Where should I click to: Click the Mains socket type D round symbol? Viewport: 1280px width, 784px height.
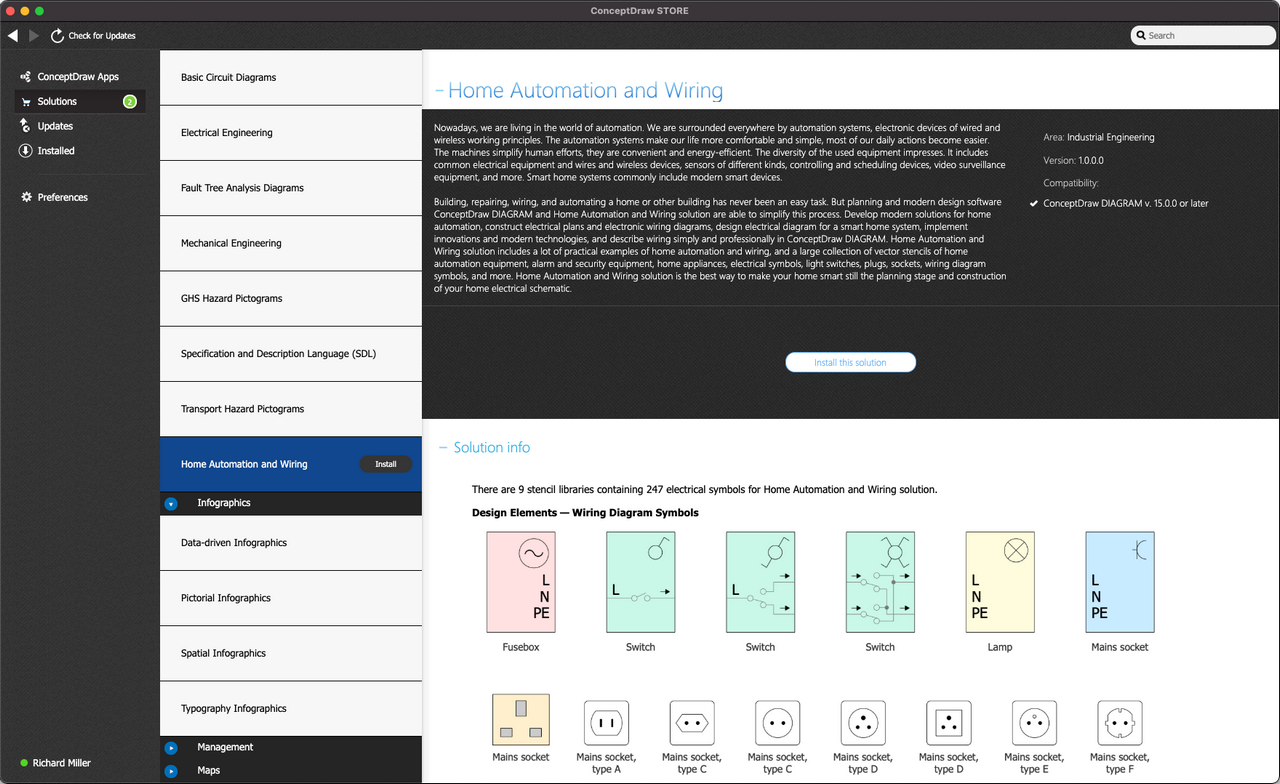tap(863, 722)
